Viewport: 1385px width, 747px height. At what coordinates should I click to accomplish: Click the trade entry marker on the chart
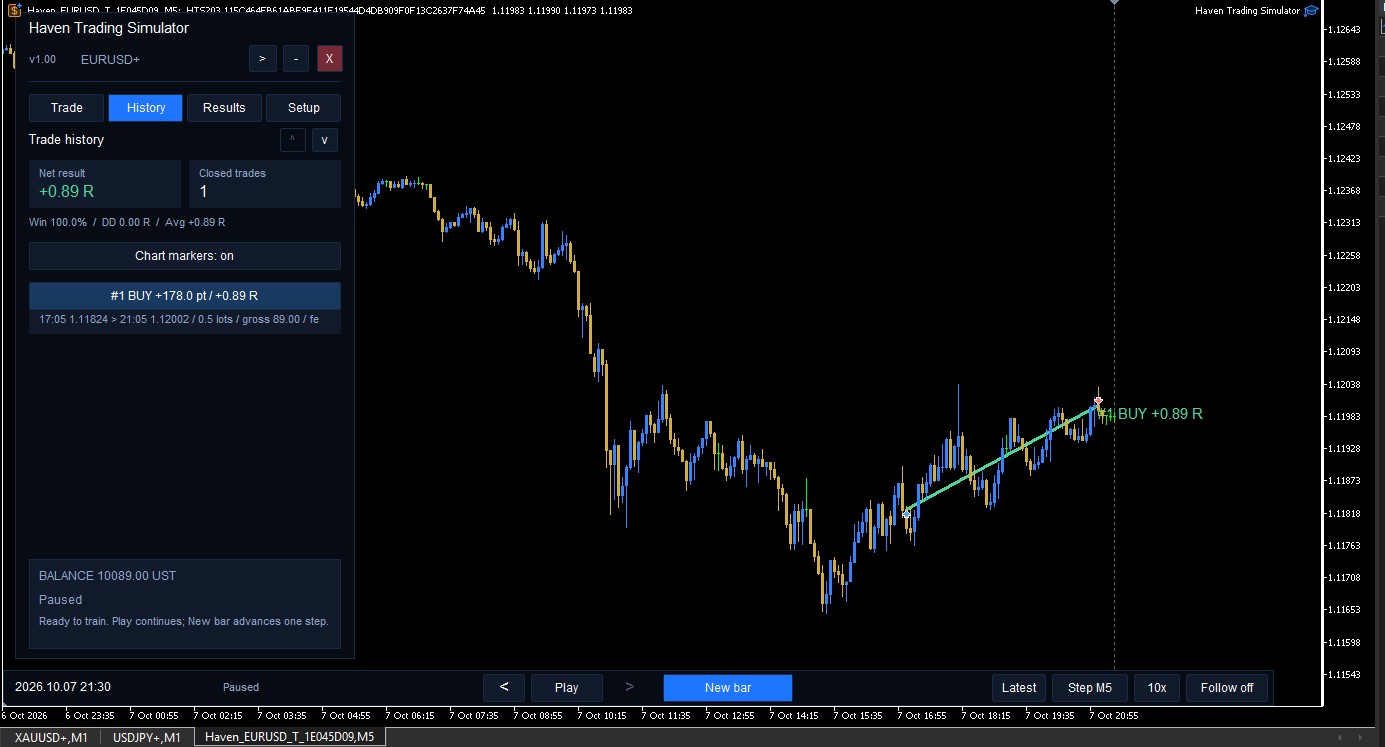[x=907, y=514]
